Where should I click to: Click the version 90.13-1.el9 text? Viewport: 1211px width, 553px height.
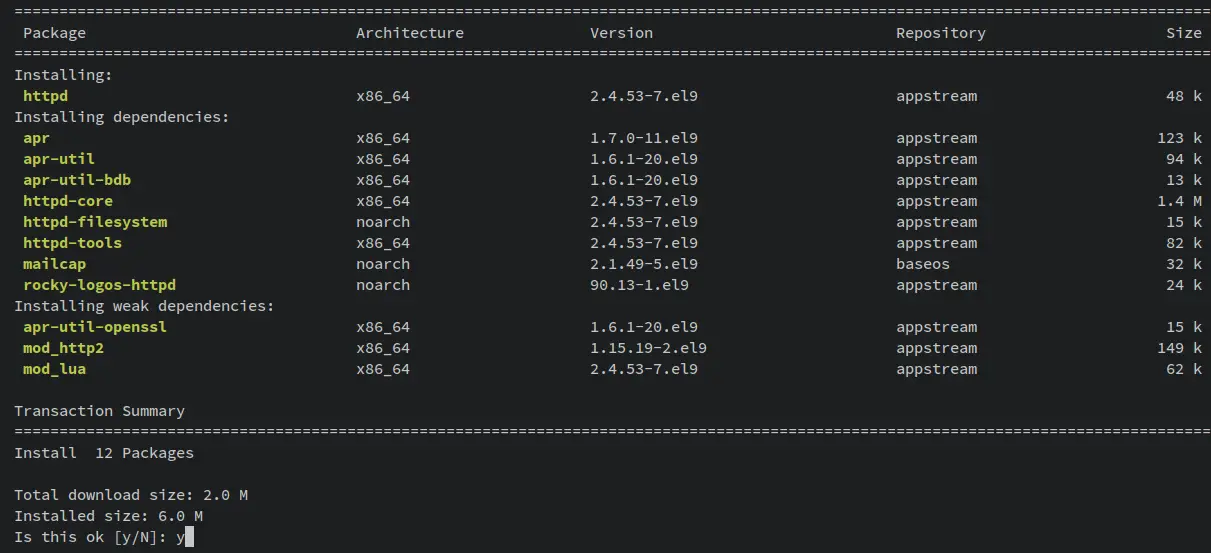[639, 285]
